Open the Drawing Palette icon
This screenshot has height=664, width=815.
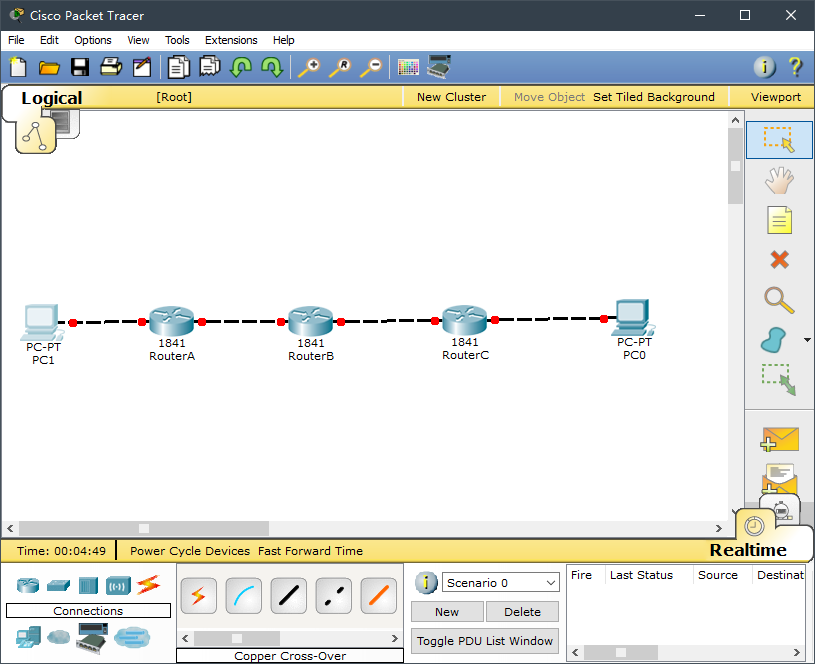point(408,67)
